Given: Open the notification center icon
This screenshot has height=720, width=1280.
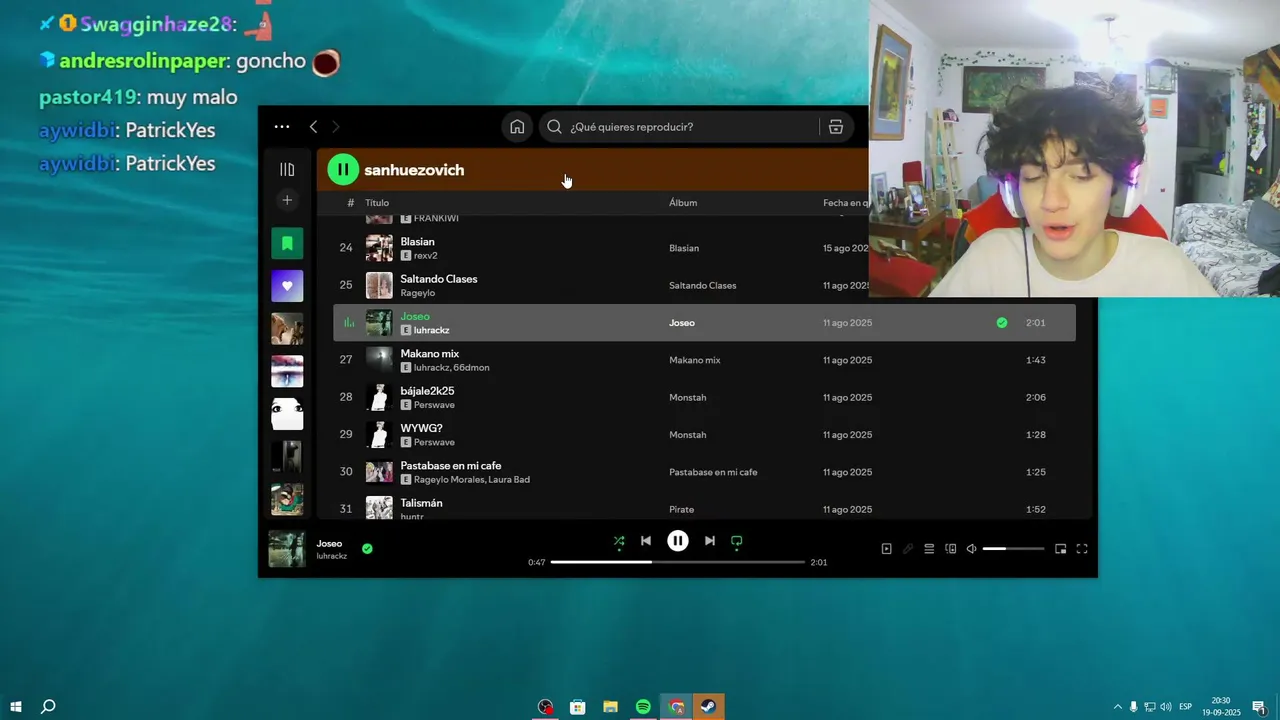Looking at the screenshot, I should pos(1259,707).
